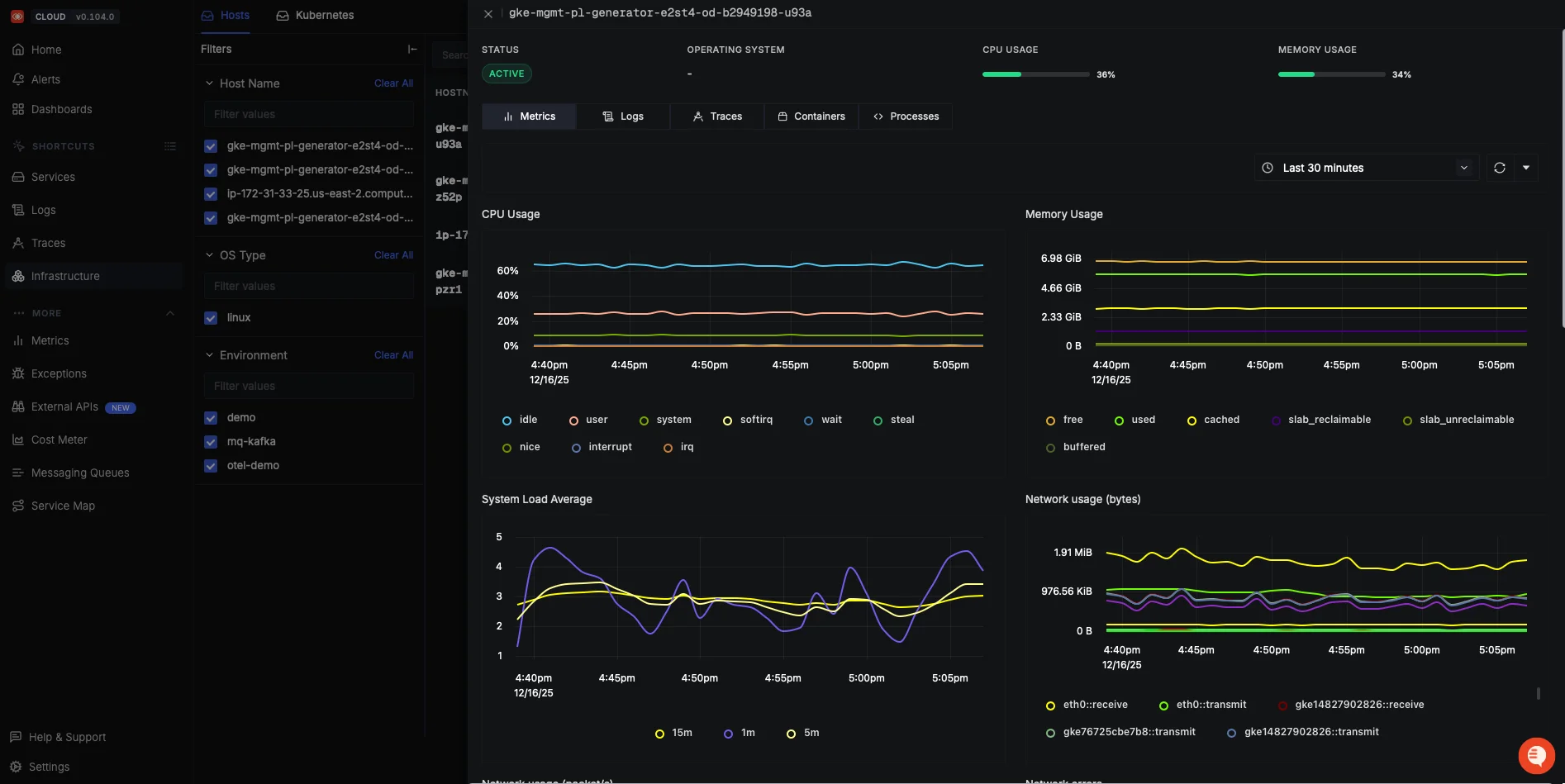Open Traces from the left navigation
1565x784 pixels.
[x=46, y=243]
